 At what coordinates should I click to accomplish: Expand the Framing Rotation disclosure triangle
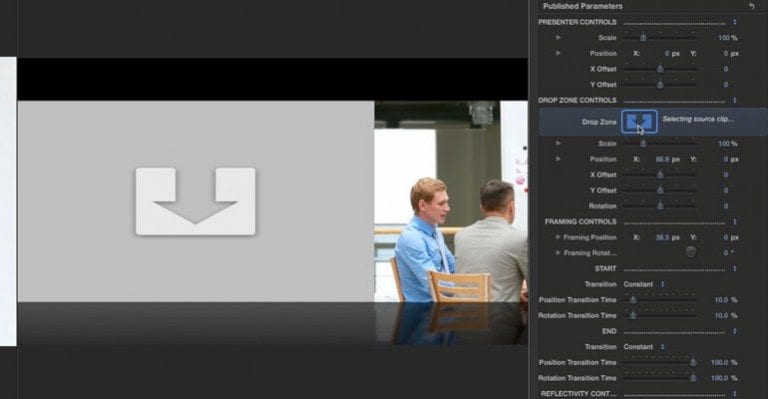pos(558,253)
